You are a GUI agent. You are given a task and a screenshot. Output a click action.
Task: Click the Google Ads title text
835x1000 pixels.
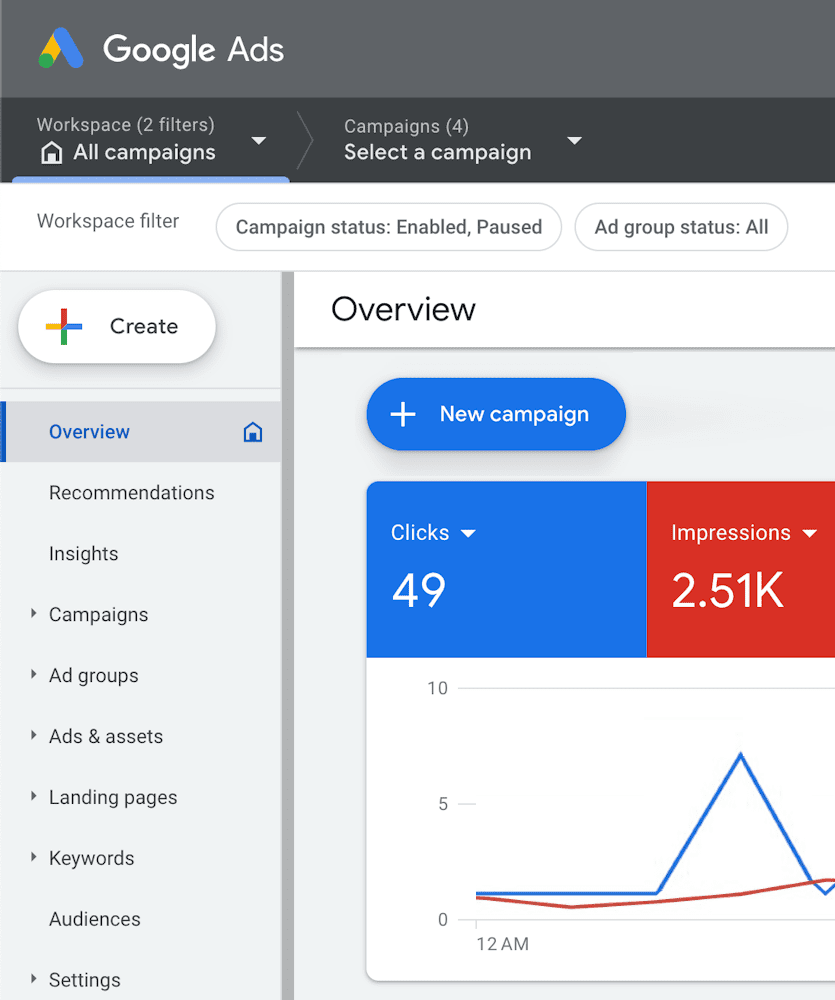(x=193, y=50)
